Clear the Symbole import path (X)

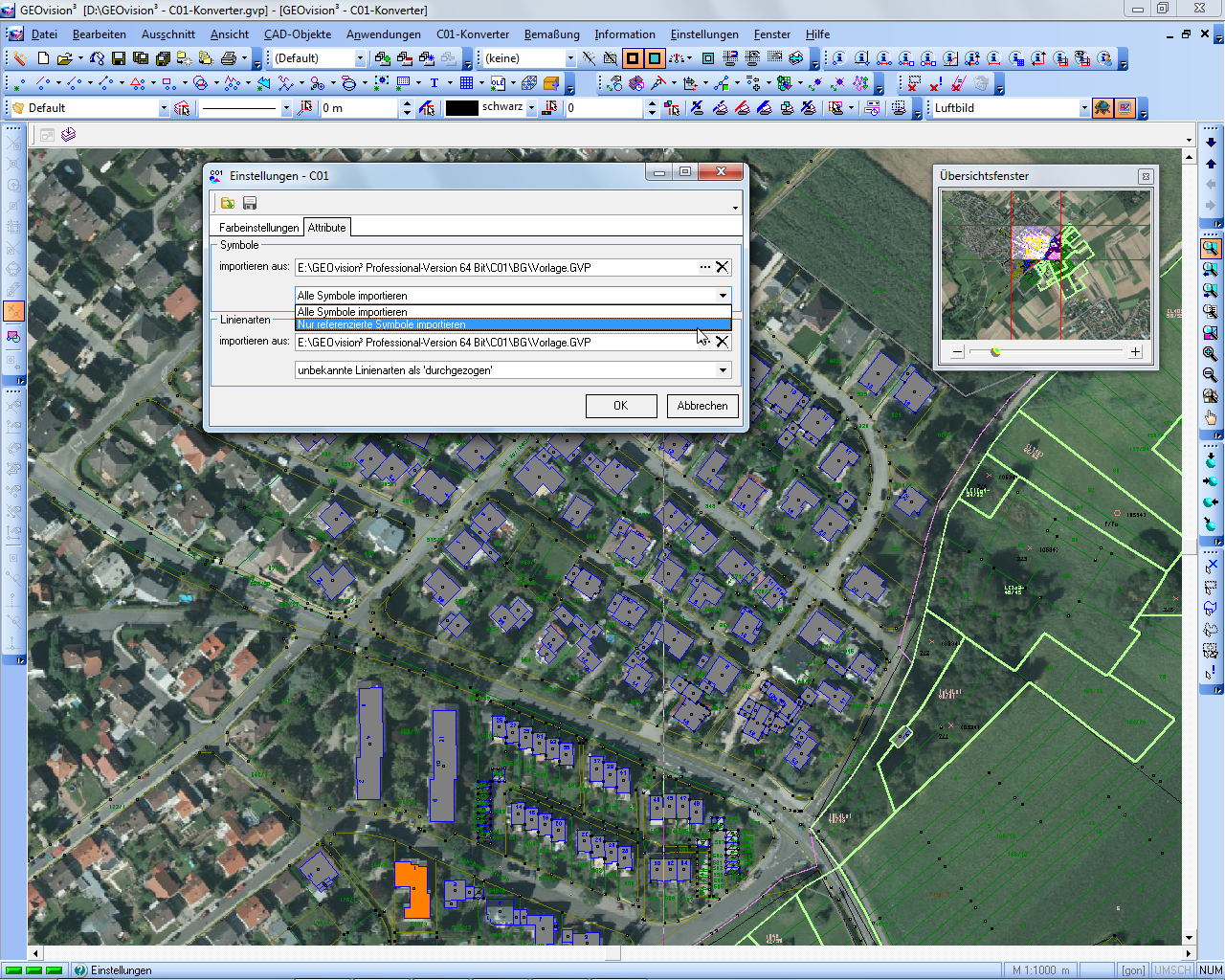point(723,268)
